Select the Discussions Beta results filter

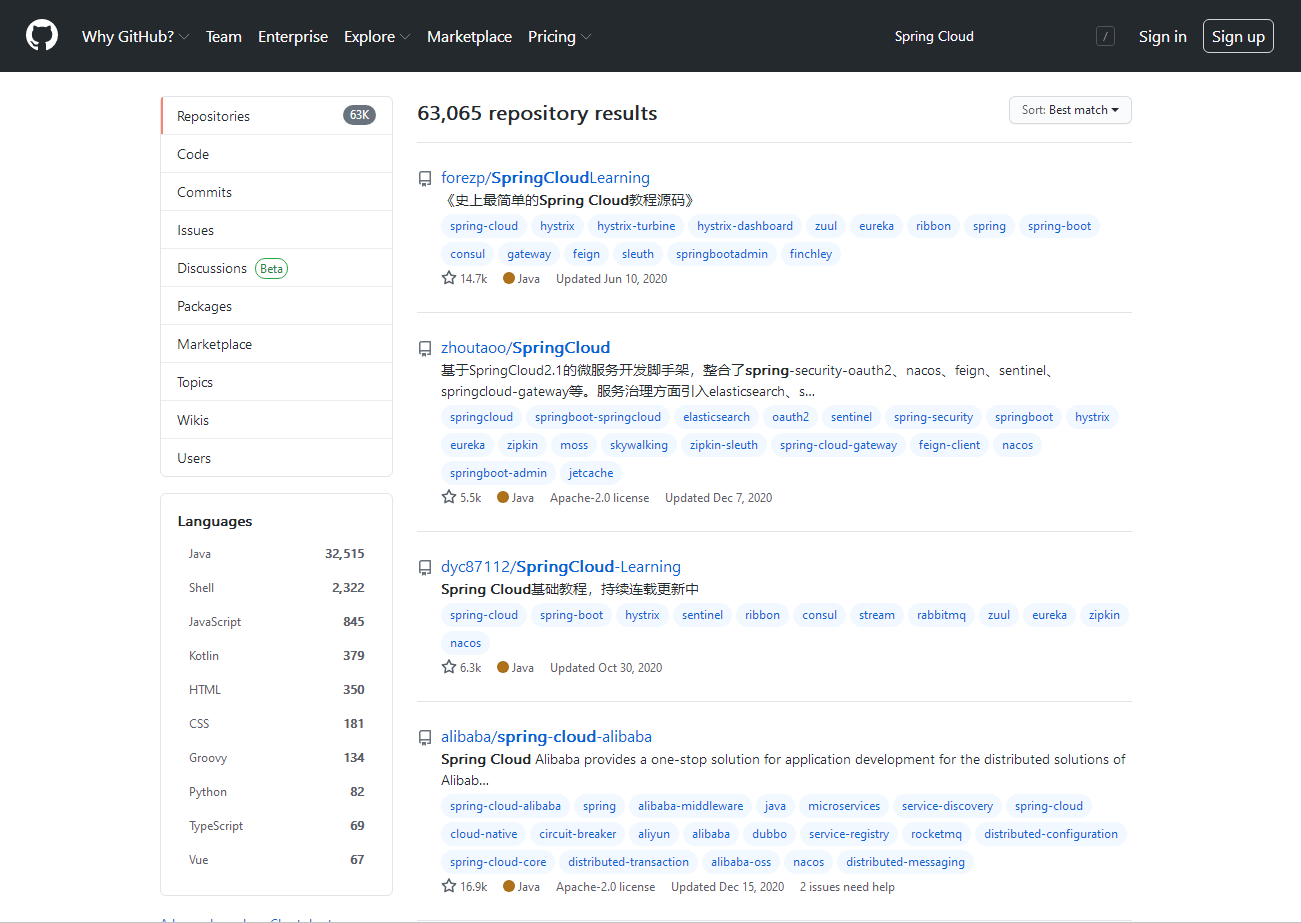pos(276,268)
